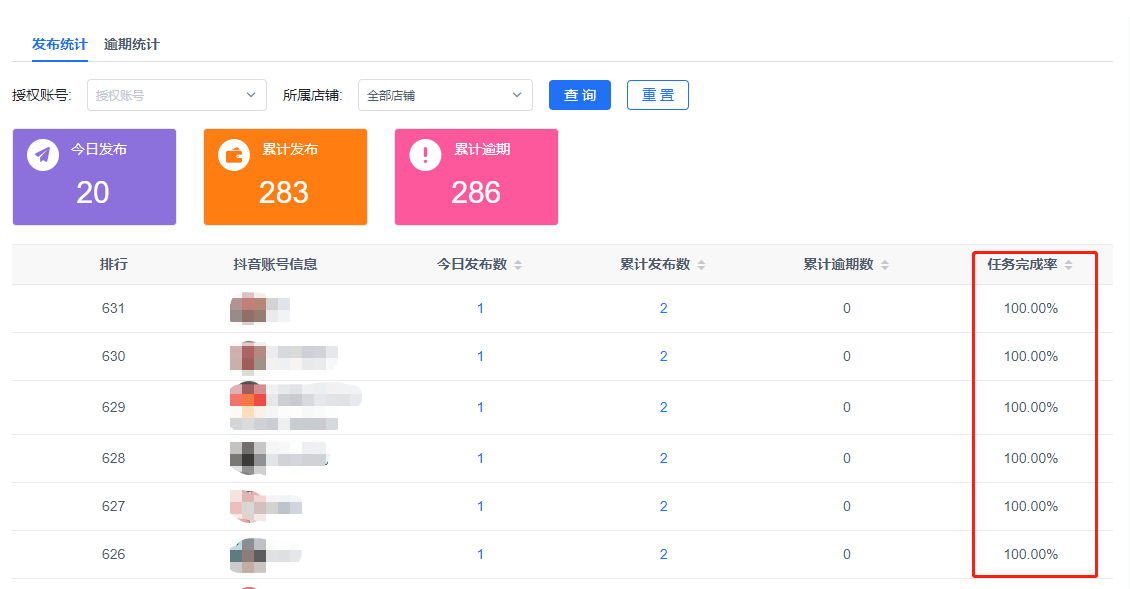
Task: Click the exclamation icon on 累计逾期 card
Action: 425,155
